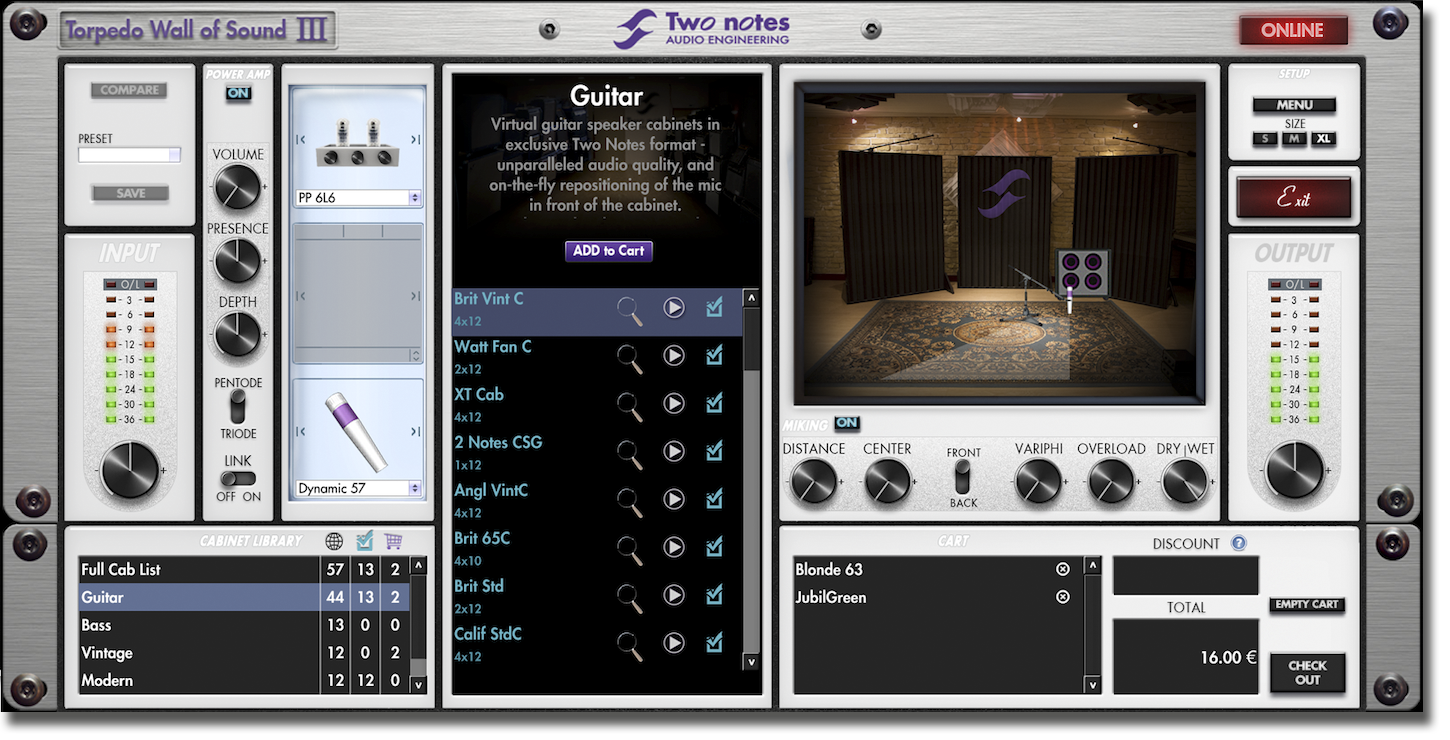Click the checkmark column icon in Cabinet Library
The width and height of the screenshot is (1450, 740).
point(364,541)
